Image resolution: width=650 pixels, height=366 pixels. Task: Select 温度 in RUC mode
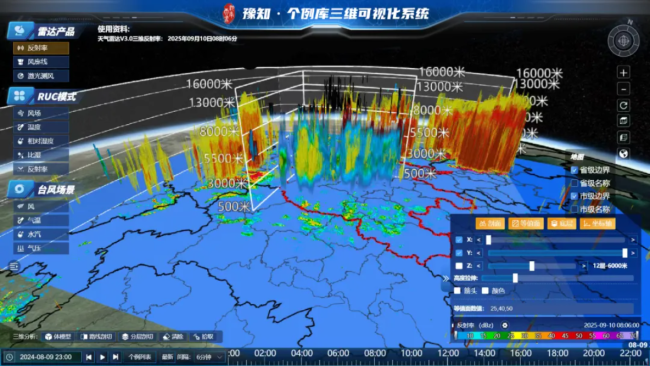click(x=41, y=127)
